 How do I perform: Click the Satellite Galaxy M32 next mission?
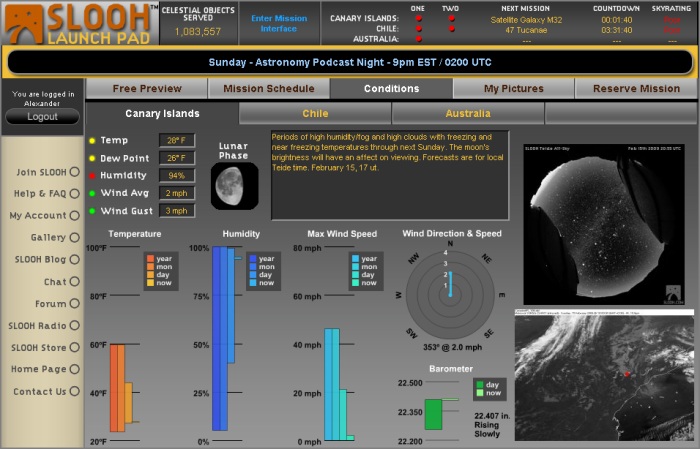point(526,20)
